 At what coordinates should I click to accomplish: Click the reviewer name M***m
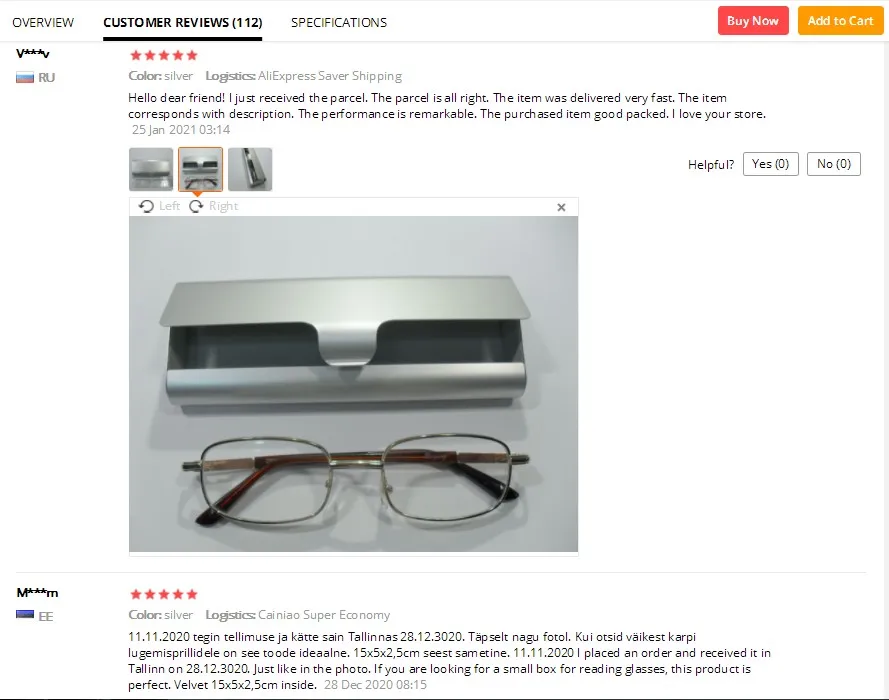coord(37,593)
